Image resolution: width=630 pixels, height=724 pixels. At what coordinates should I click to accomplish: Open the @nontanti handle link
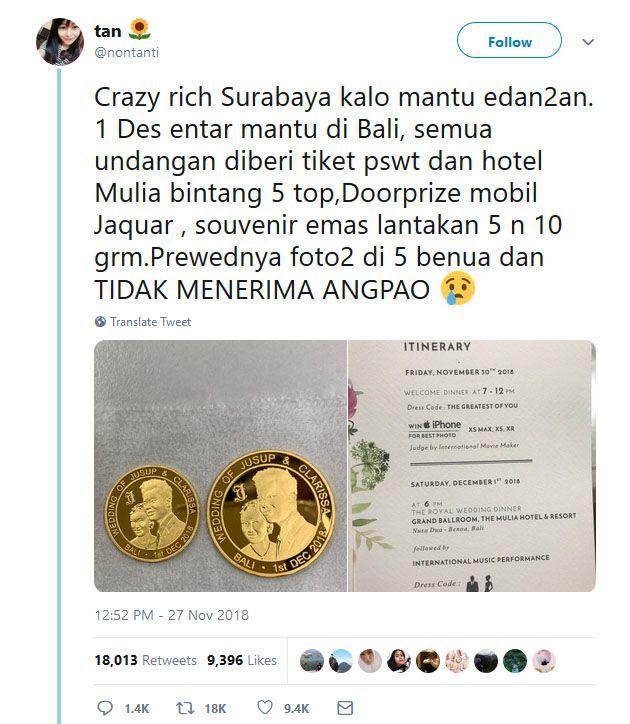tap(127, 52)
